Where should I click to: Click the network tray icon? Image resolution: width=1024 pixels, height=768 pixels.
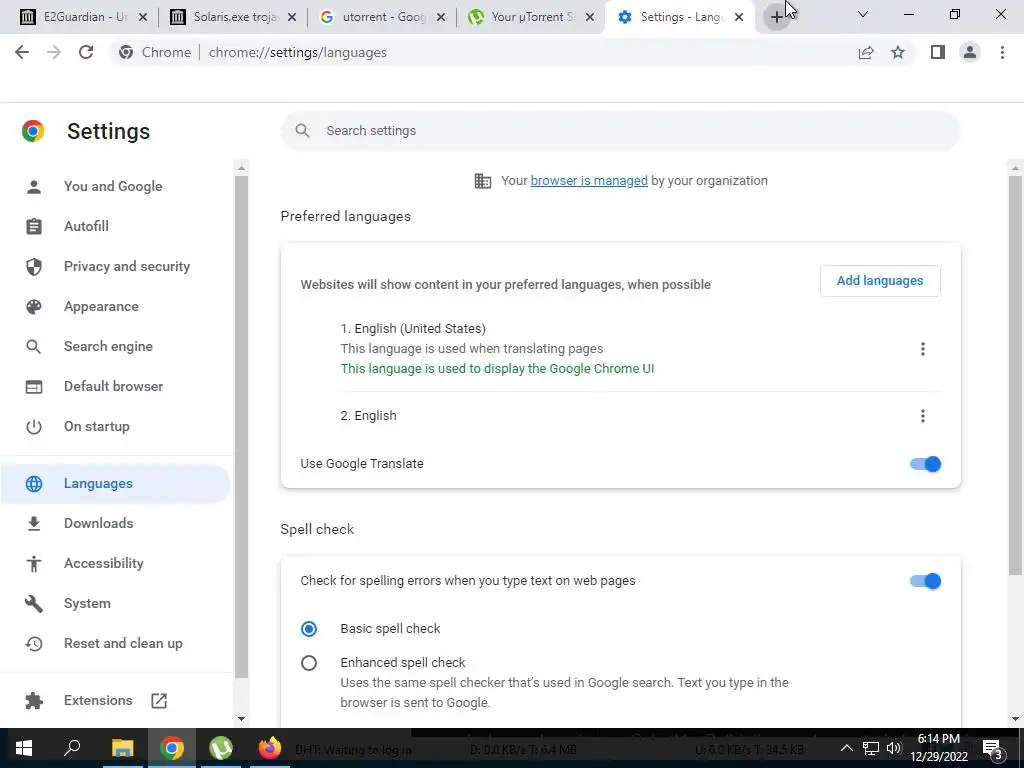coord(871,748)
